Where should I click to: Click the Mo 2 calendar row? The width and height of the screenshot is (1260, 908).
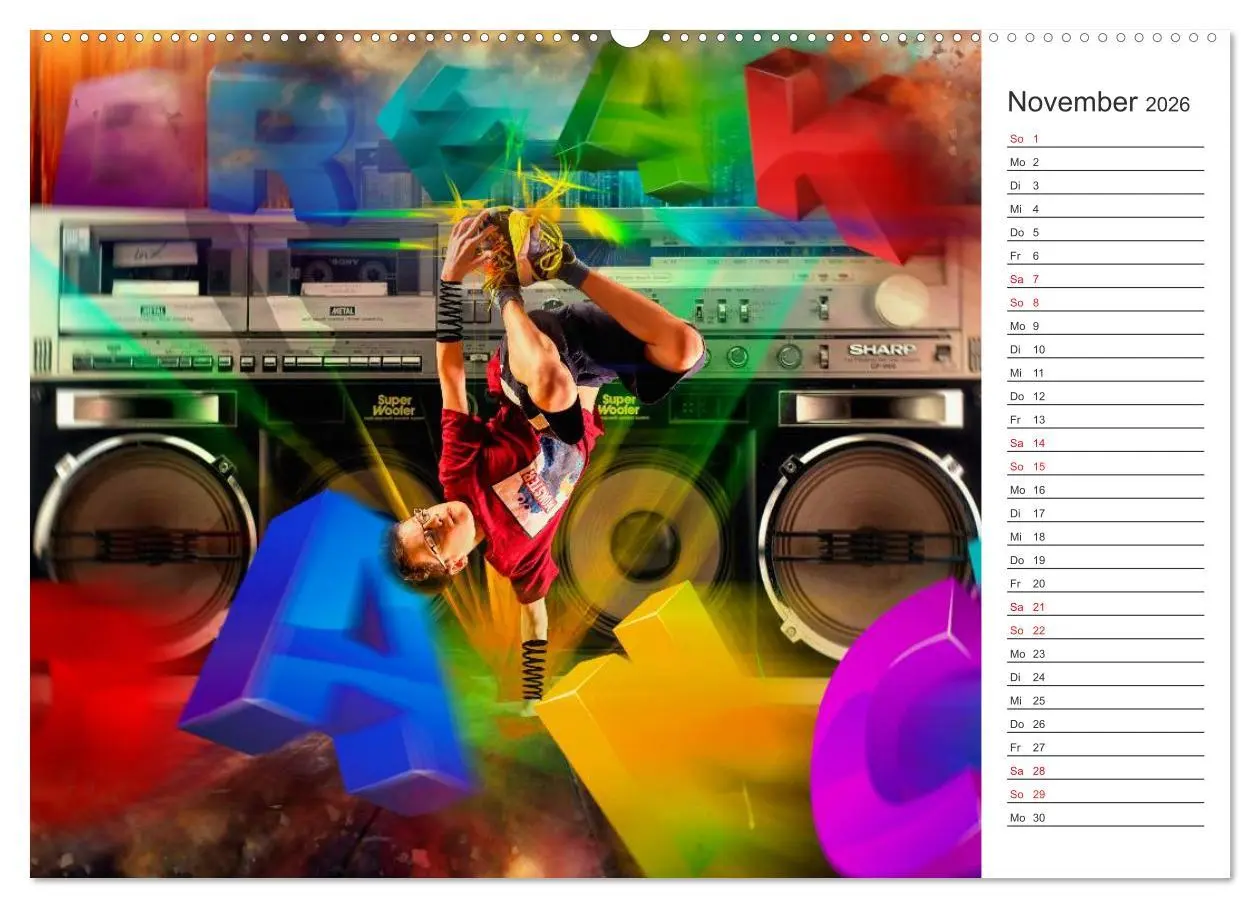(x=1105, y=162)
